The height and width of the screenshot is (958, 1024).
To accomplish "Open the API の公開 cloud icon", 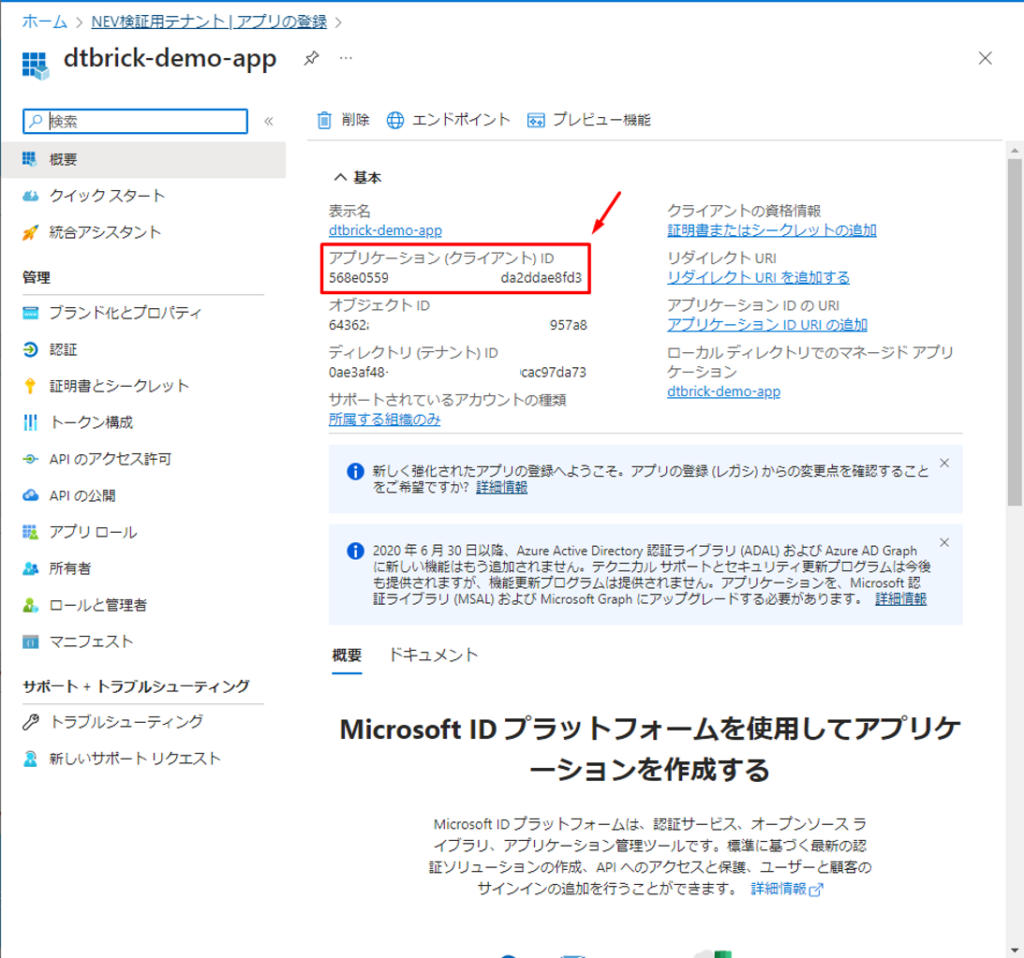I will coord(30,496).
